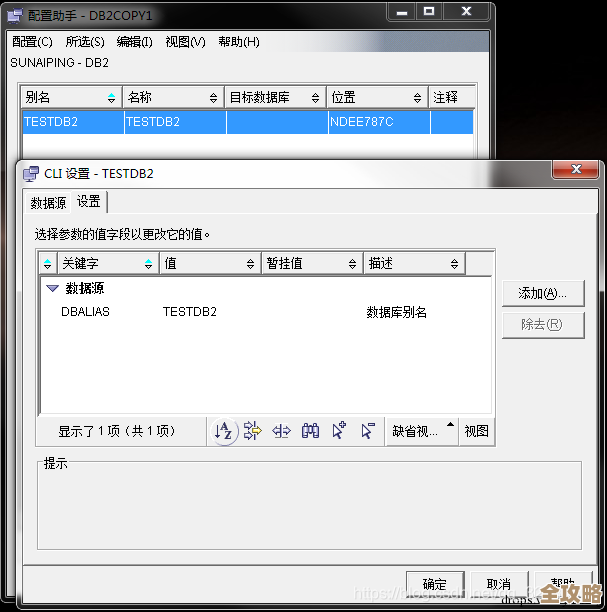Sort by the 关键字 column header
The width and height of the screenshot is (607, 612).
[x=108, y=263]
